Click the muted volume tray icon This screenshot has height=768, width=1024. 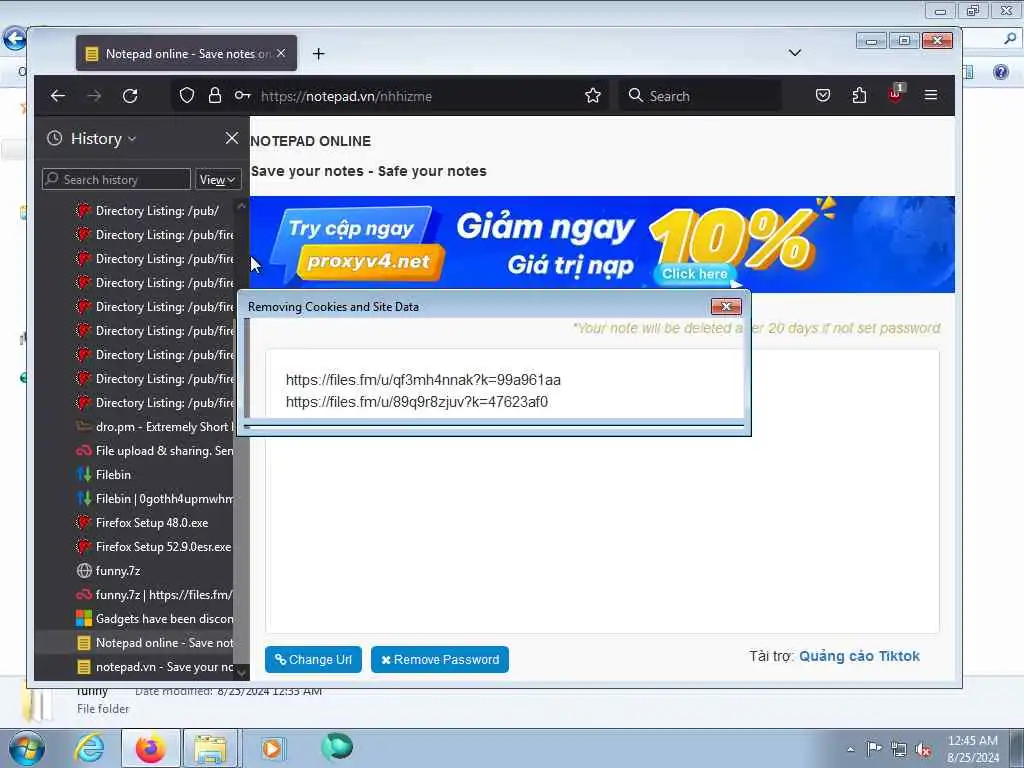pos(923,750)
